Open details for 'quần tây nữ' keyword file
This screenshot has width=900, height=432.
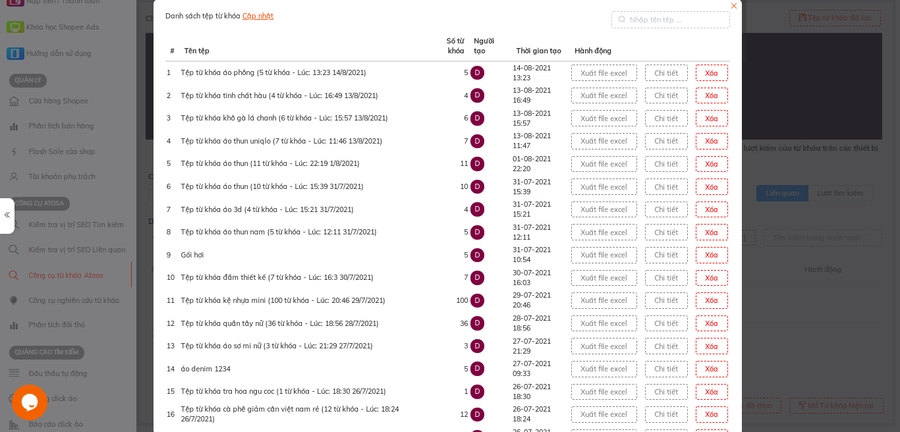(x=665, y=323)
